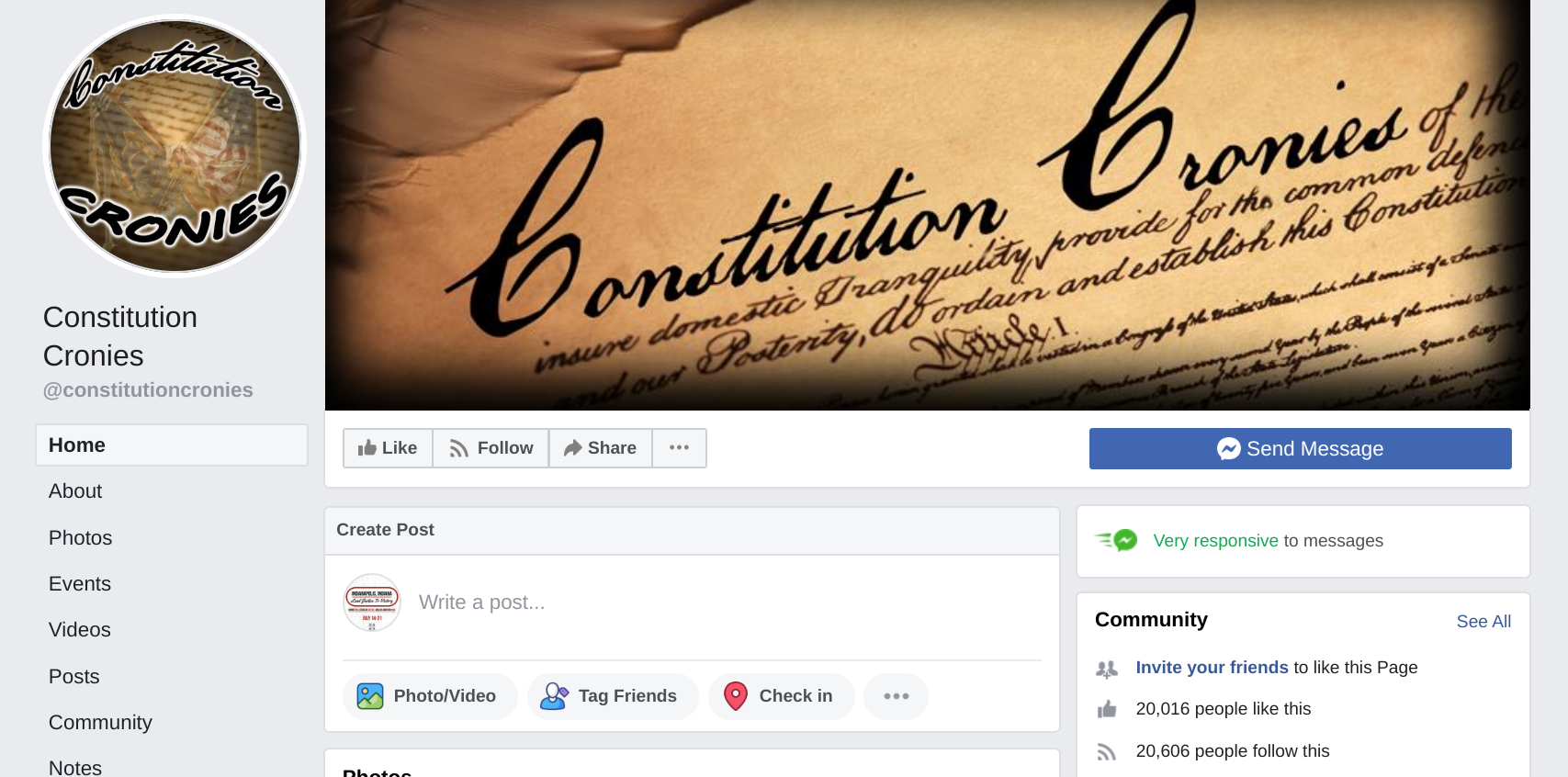1568x777 pixels.
Task: Click the Photo/Video icon
Action: pos(370,696)
